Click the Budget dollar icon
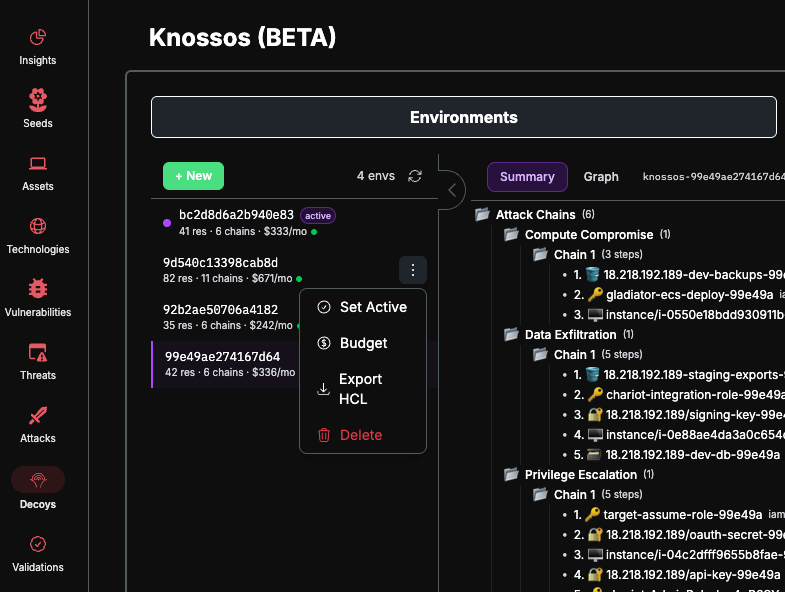The width and height of the screenshot is (785, 592). 324,343
